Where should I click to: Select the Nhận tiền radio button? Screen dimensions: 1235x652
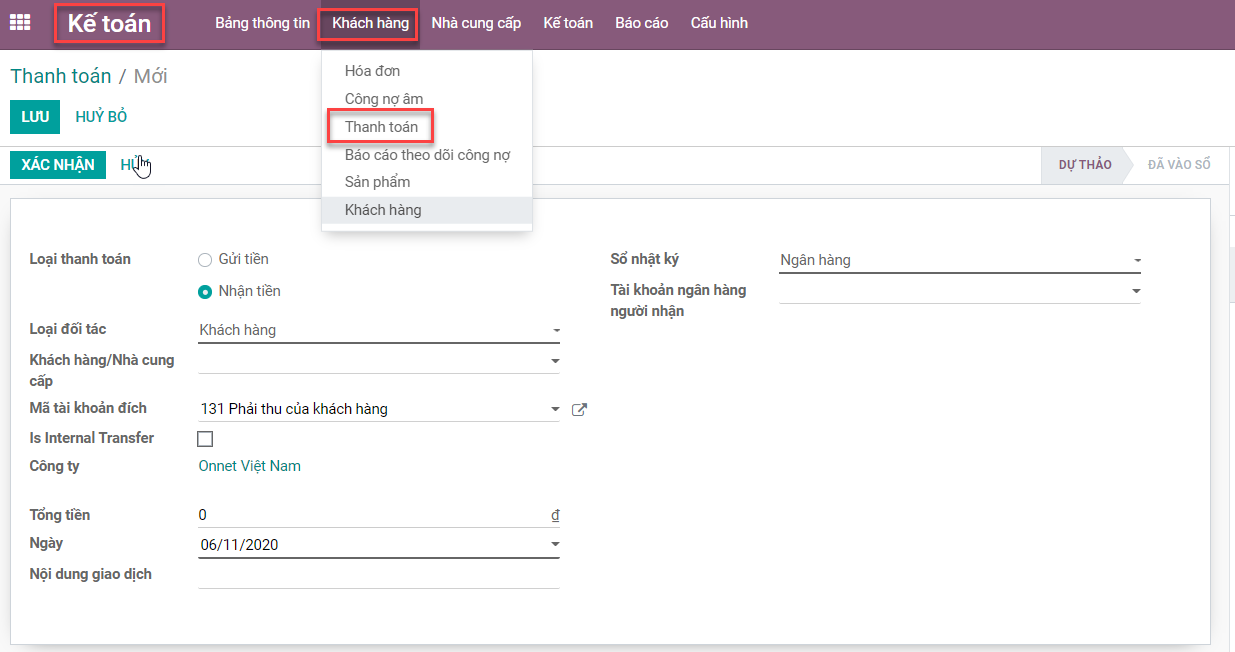point(205,292)
